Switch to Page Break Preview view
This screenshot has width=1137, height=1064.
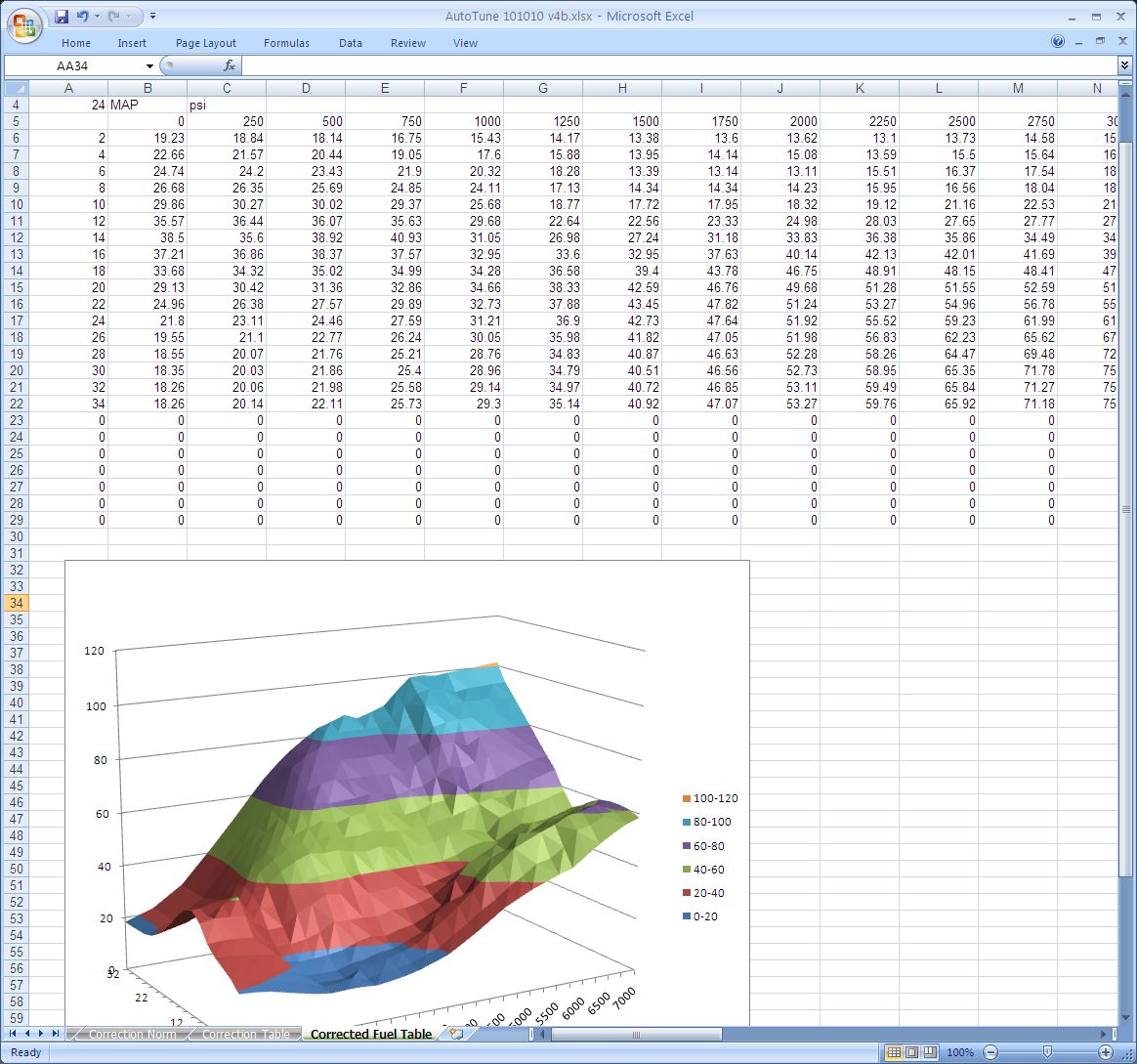point(930,1052)
